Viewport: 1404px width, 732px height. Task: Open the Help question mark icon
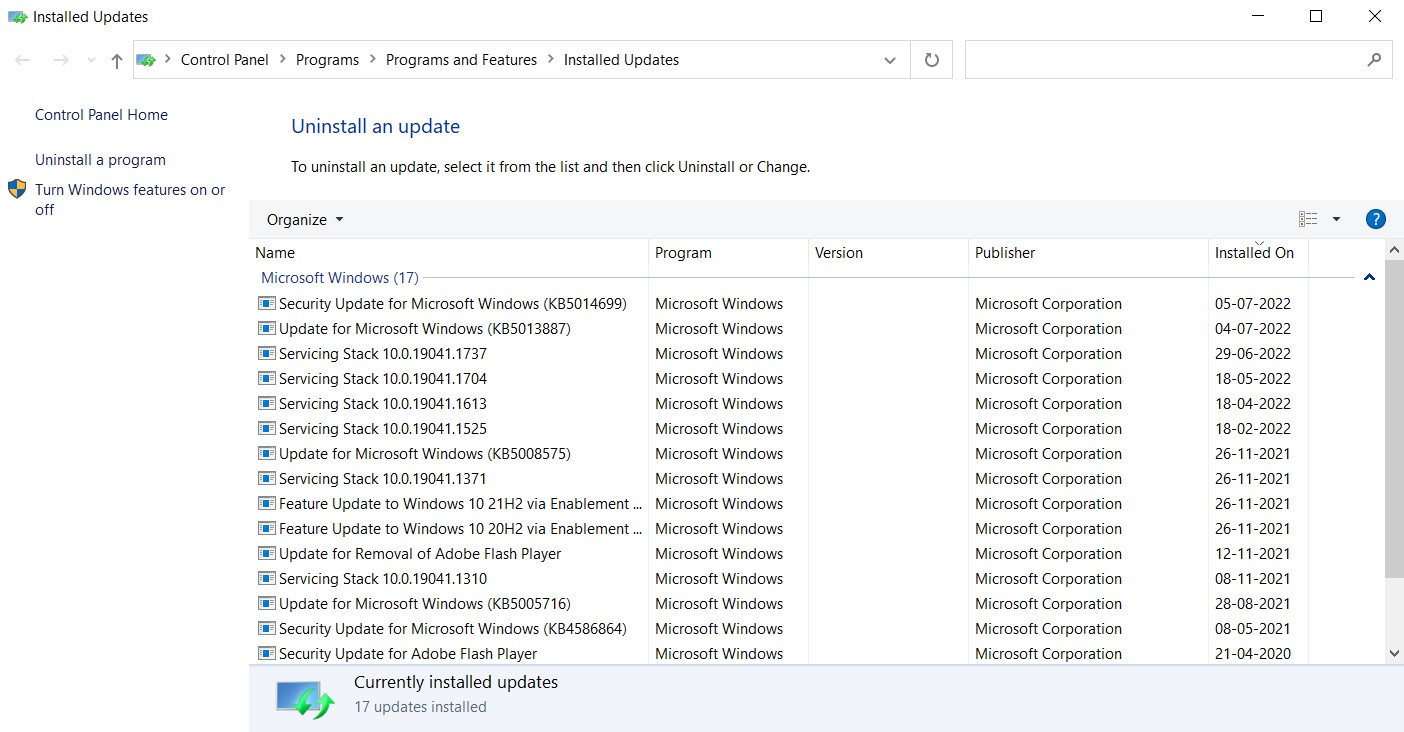[x=1375, y=219]
